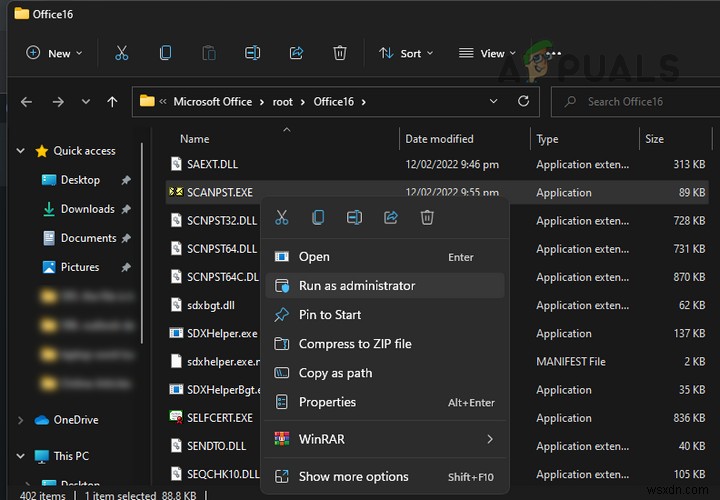Click Office16 in the breadcrumb path
The width and height of the screenshot is (720, 500).
pos(334,101)
